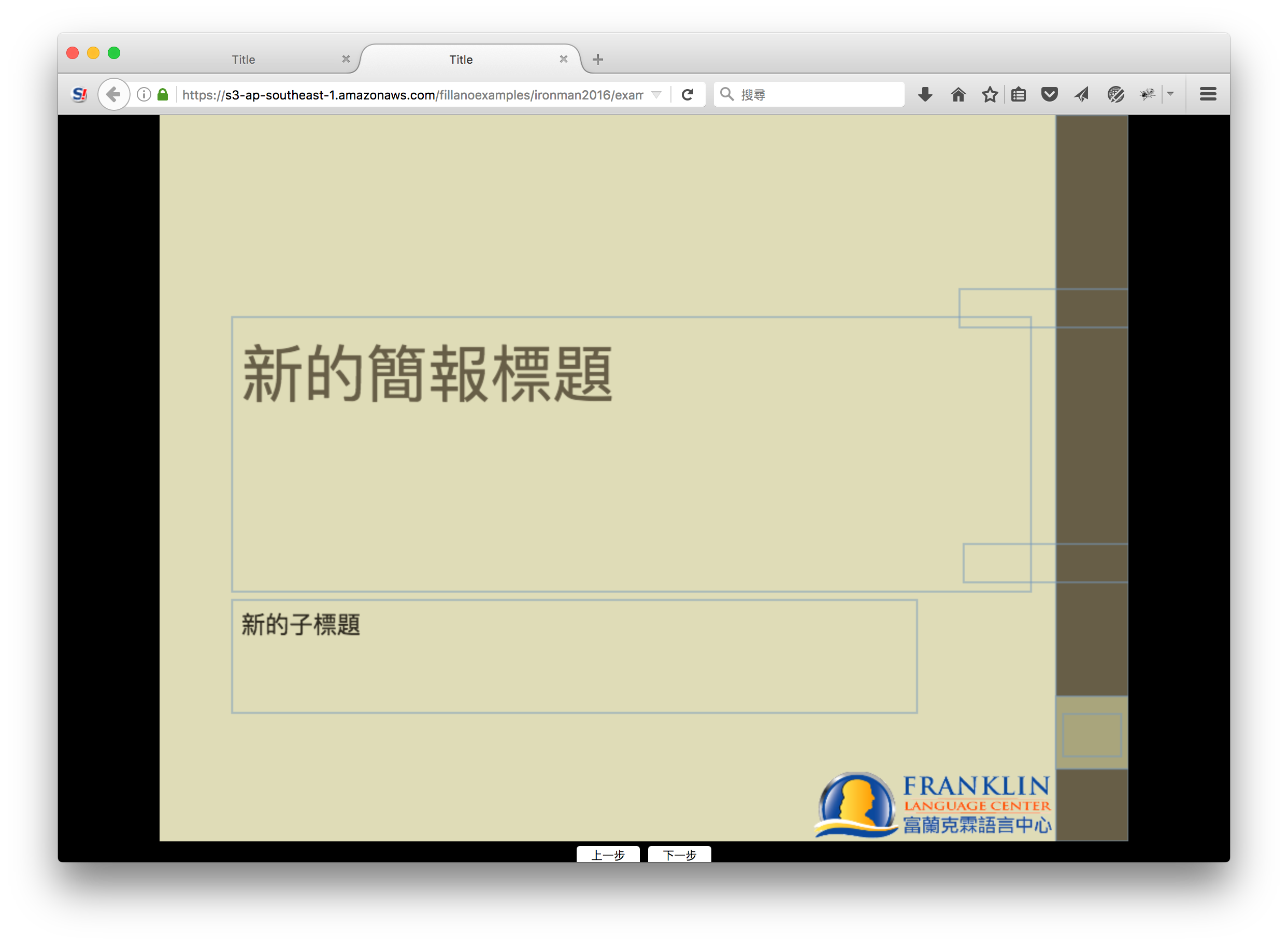Open the extension dropdown arrow next to spider icon

pos(1170,94)
